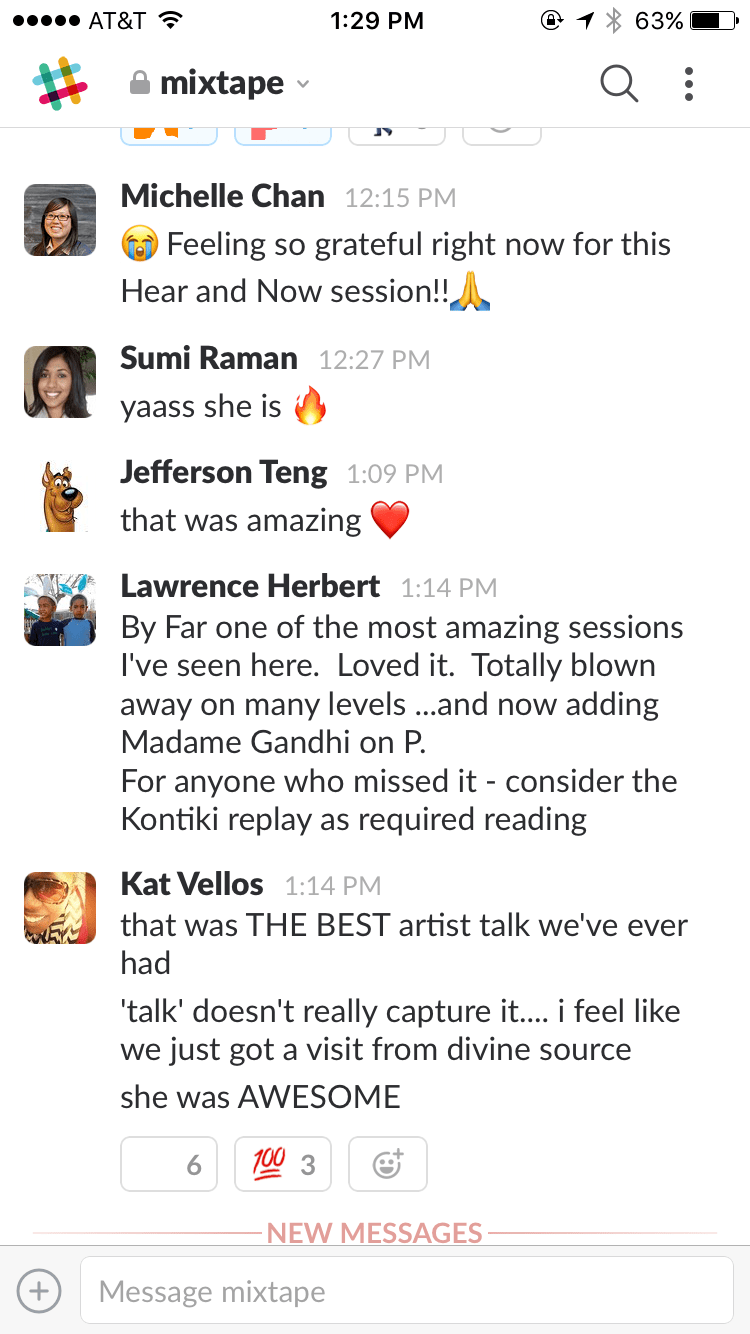Tap Kat Vellos's avatar

pos(60,908)
